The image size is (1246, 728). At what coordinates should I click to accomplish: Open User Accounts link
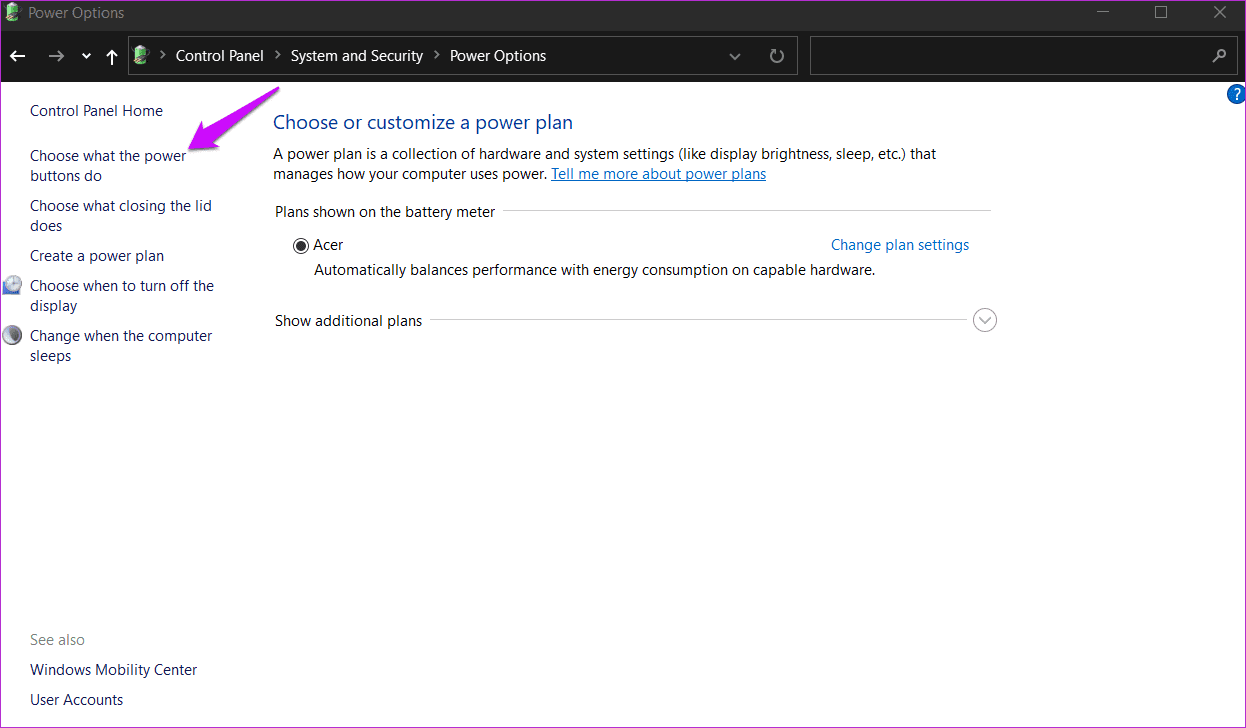pyautogui.click(x=77, y=700)
